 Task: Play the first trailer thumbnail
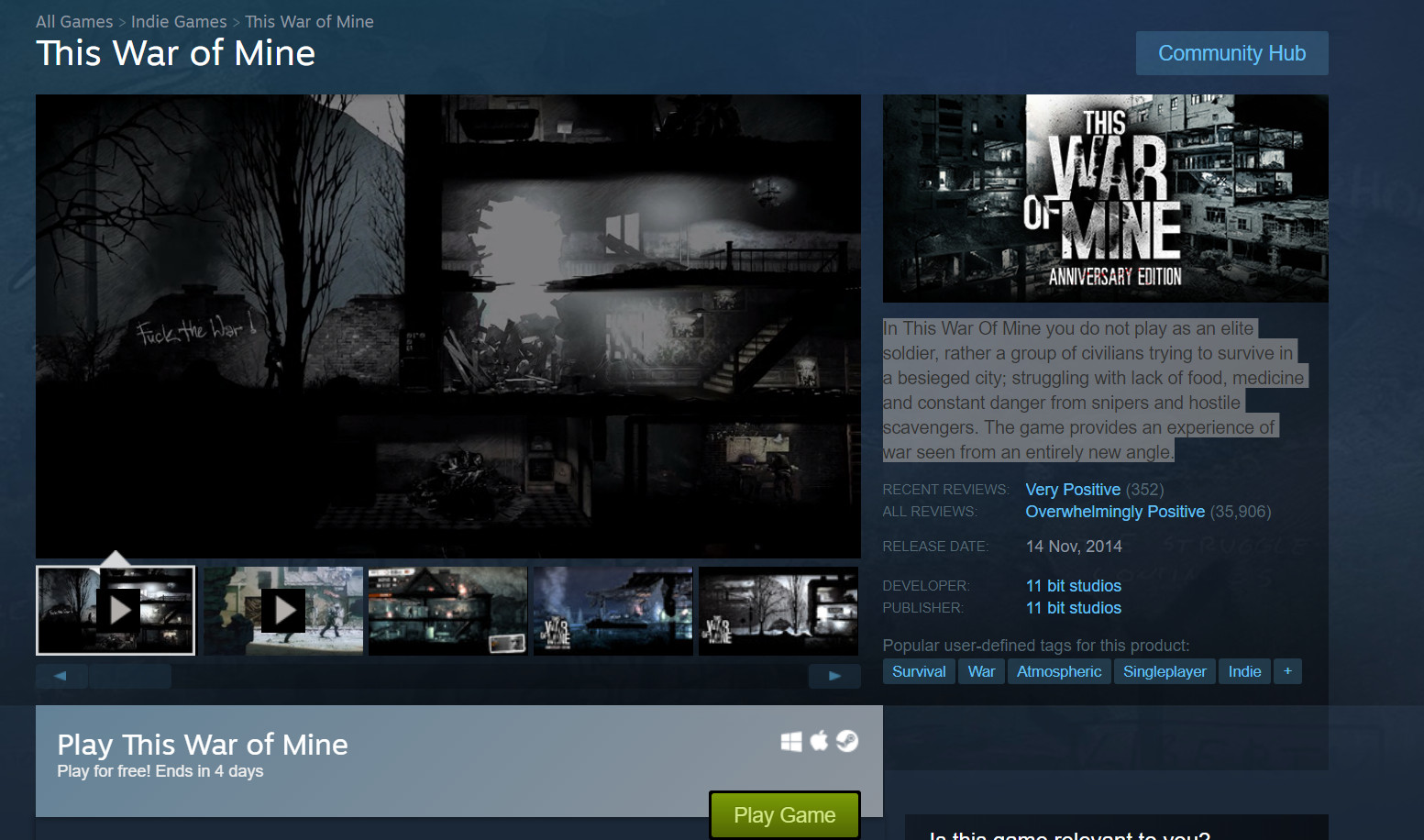tap(116, 611)
